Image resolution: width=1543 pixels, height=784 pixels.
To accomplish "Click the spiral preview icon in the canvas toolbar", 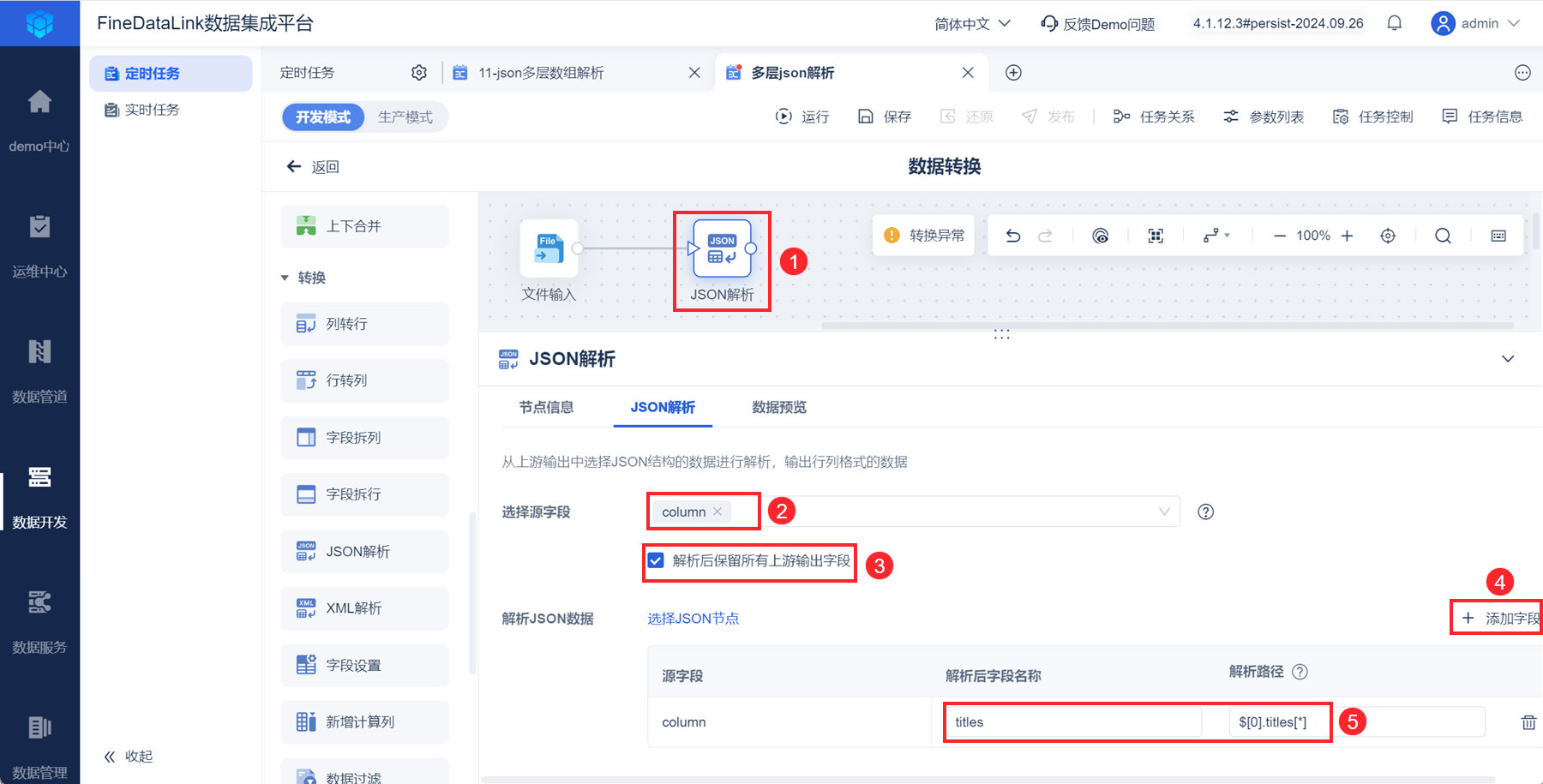I will pos(1101,236).
